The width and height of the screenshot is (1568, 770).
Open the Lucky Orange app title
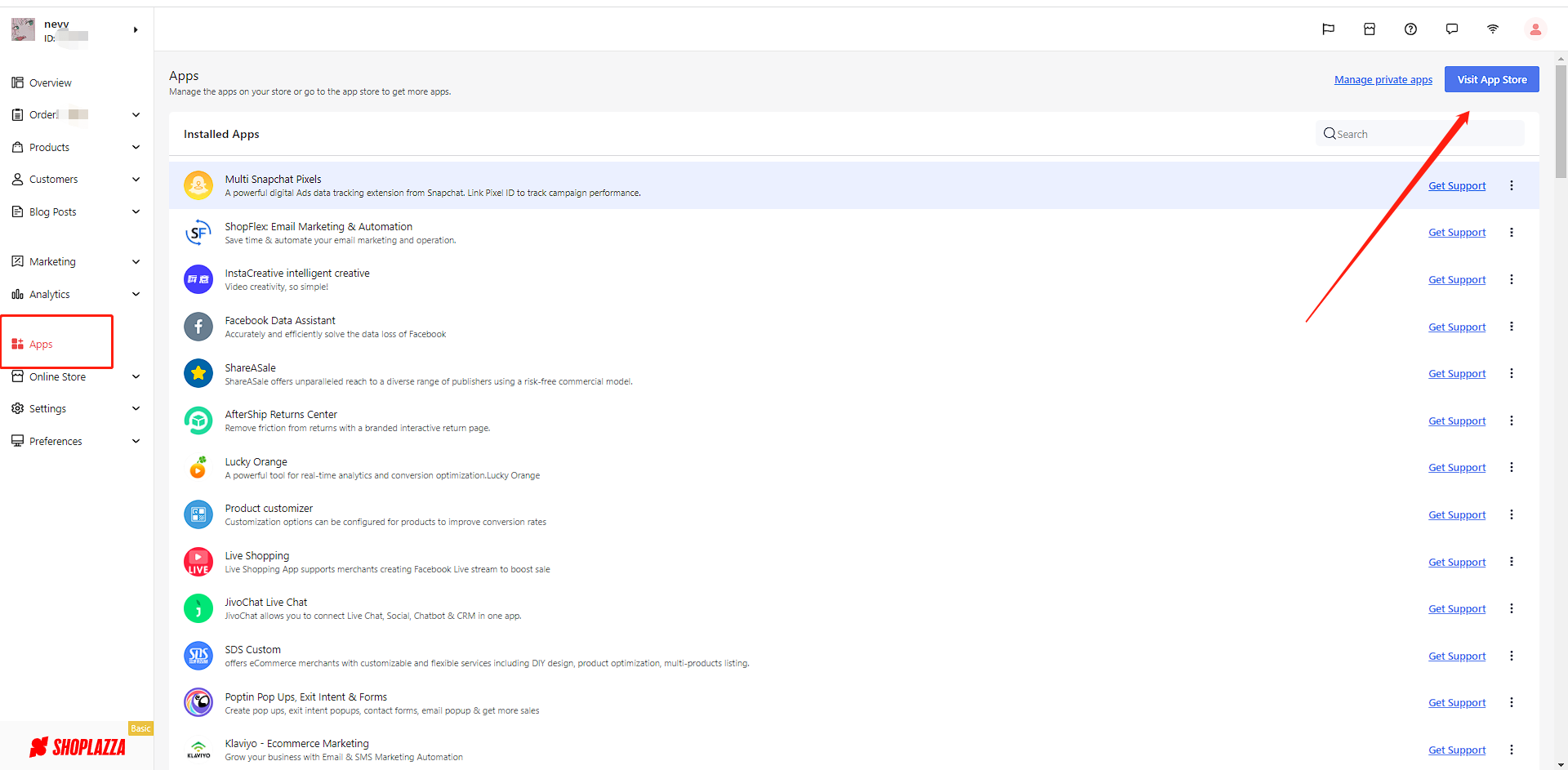click(x=256, y=461)
